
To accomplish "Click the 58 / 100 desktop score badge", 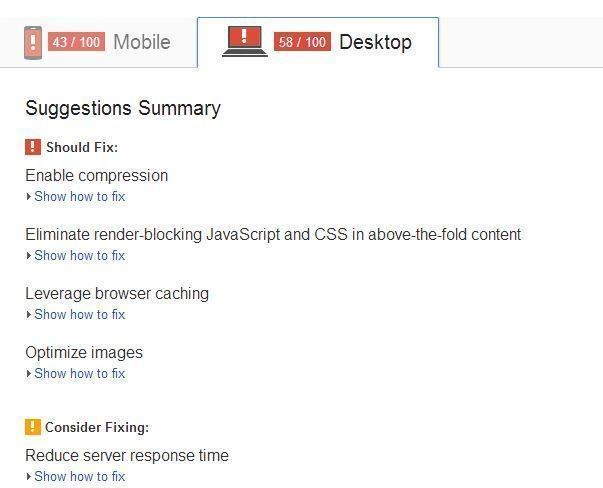I will pos(302,42).
